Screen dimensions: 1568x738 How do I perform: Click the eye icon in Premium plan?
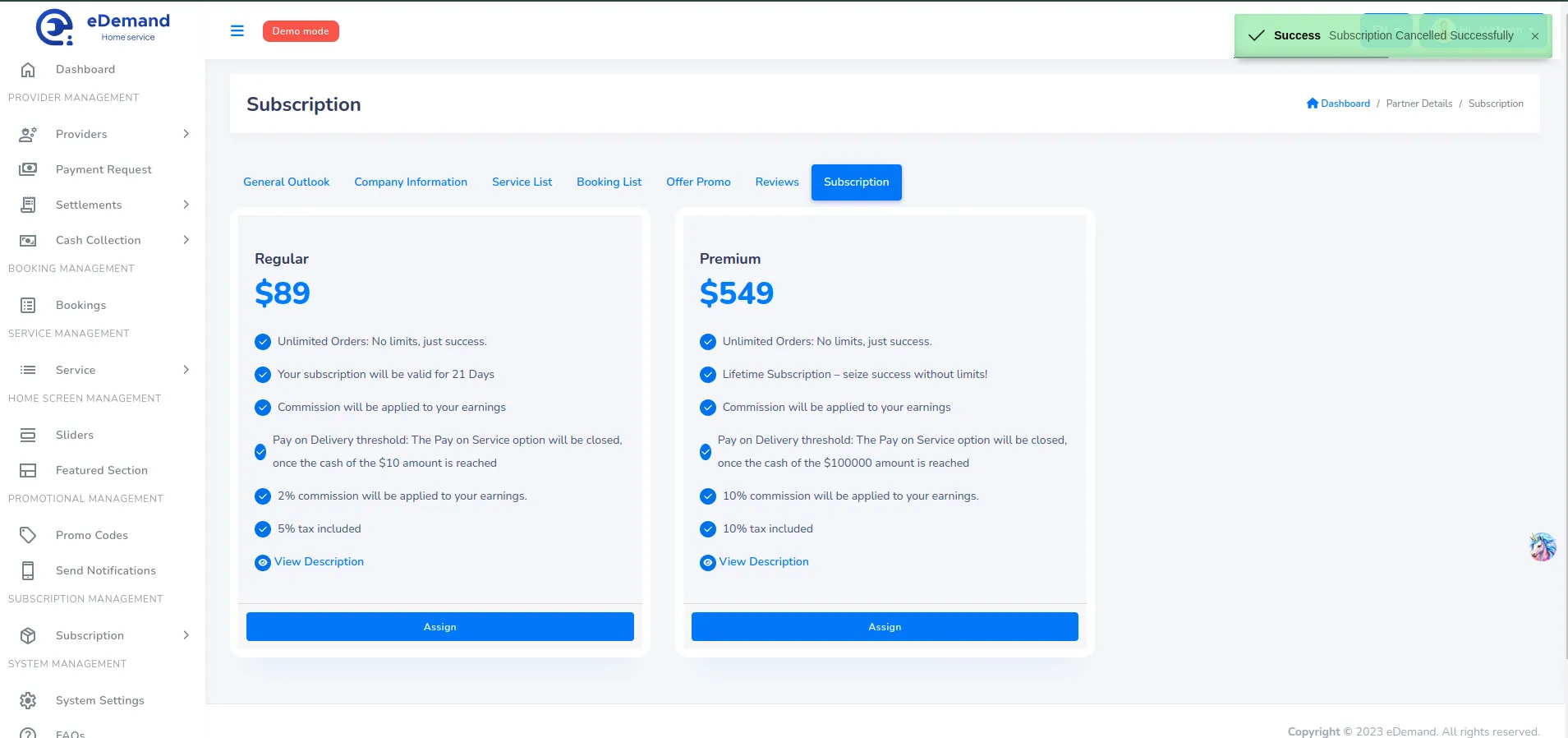click(x=708, y=562)
